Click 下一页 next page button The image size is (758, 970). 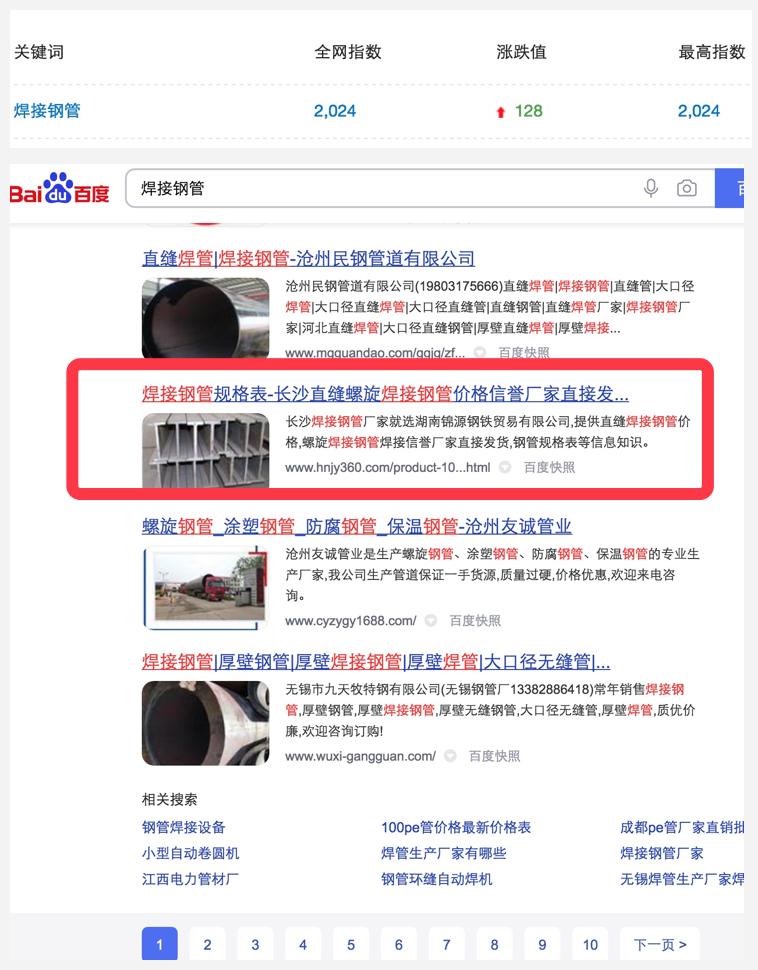660,945
